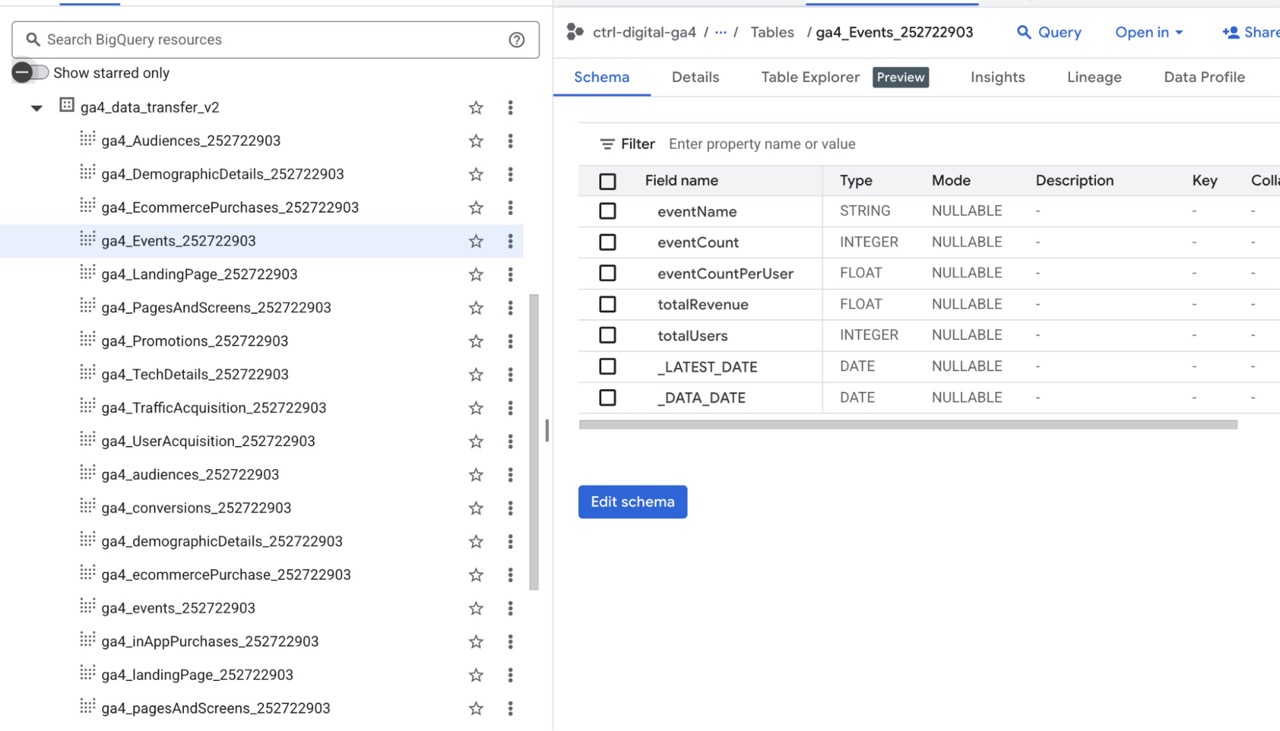The width and height of the screenshot is (1280, 731).
Task: Click the table icon beside ga4_Promotions_252722903
Action: coord(88,340)
